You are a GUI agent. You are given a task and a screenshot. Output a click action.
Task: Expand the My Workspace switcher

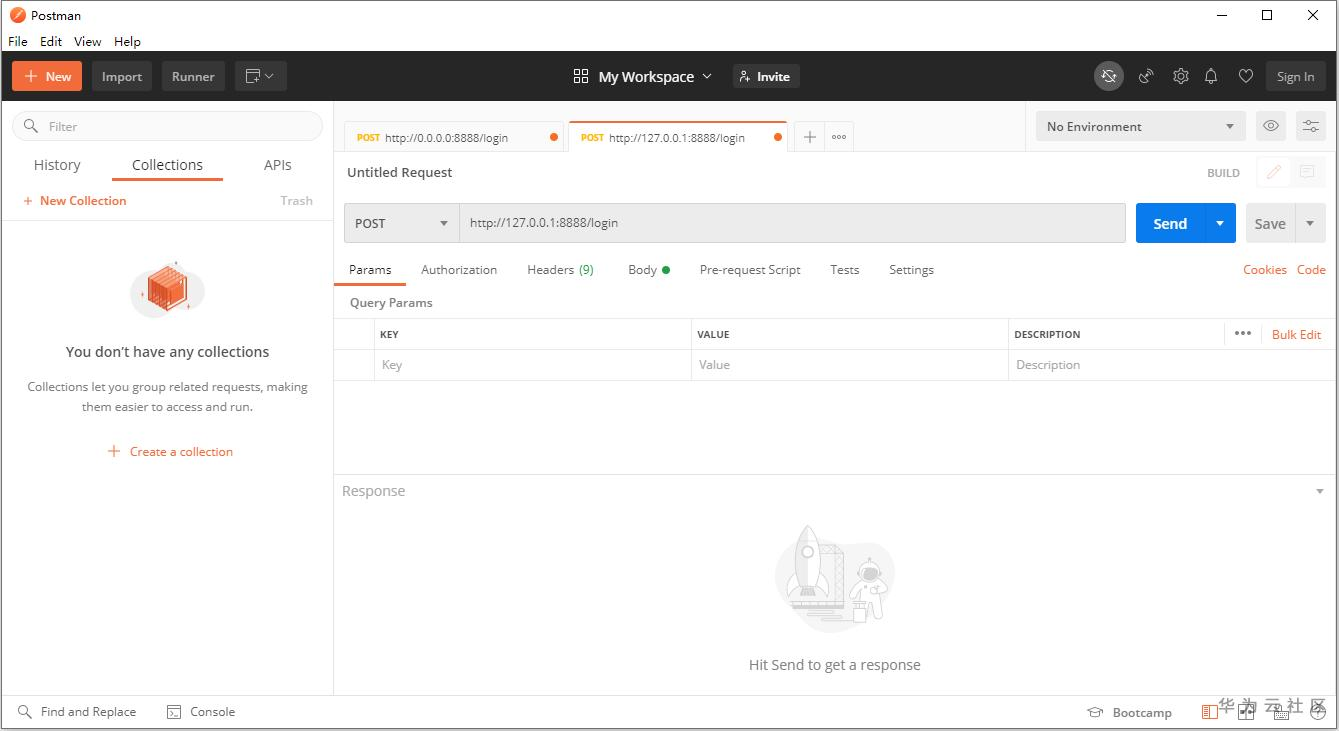point(643,77)
